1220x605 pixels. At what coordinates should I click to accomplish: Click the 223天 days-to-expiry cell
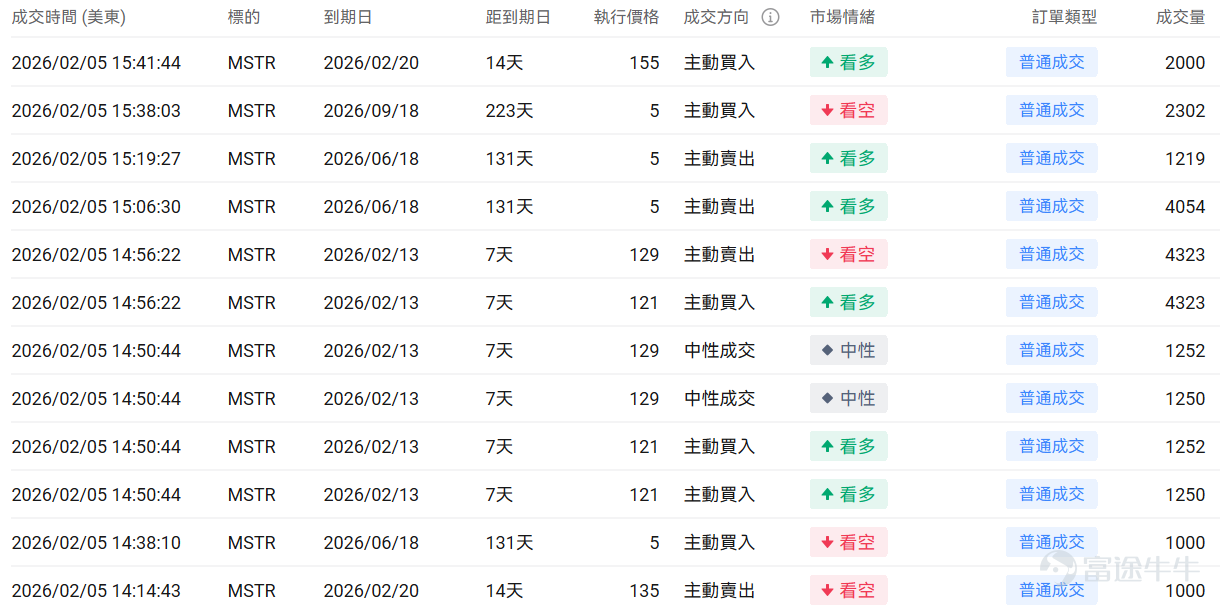click(x=510, y=111)
